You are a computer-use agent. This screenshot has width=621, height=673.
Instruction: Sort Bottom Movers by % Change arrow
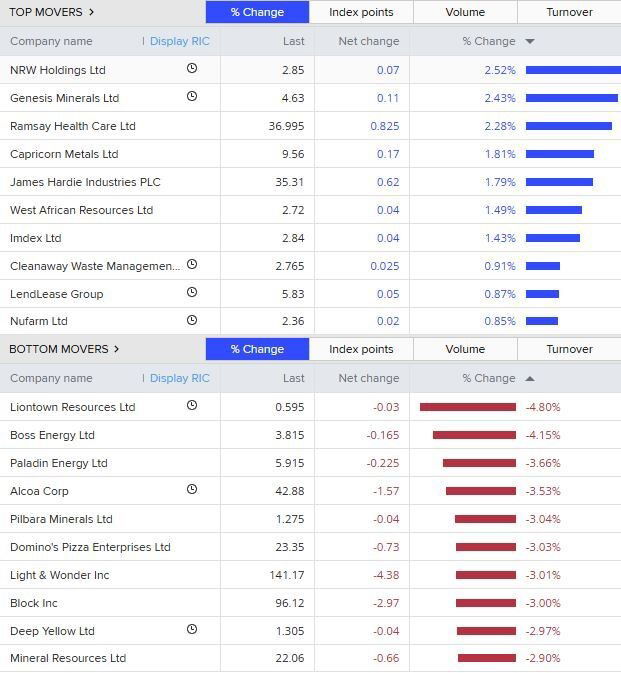click(530, 379)
